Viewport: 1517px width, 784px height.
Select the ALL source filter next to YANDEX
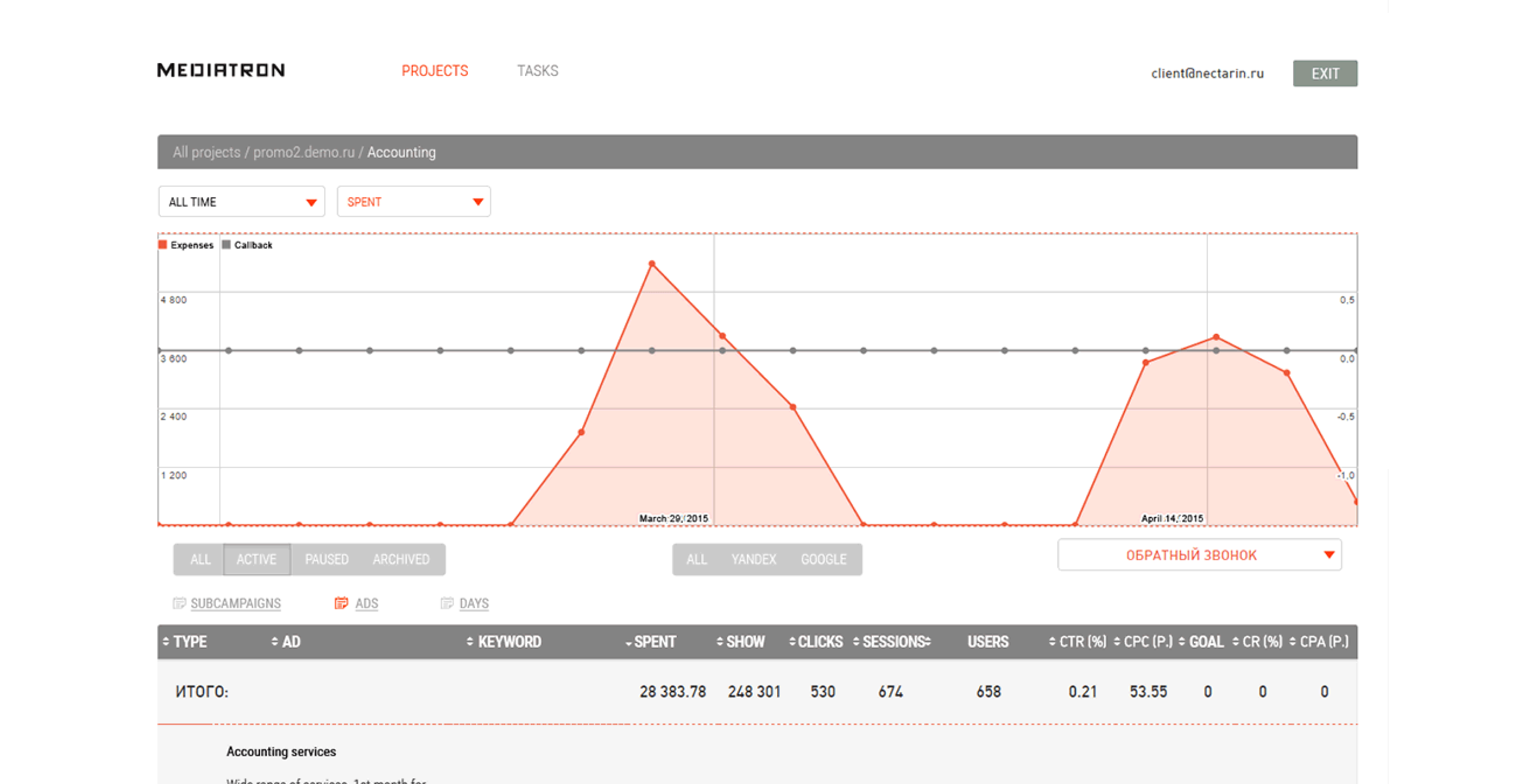(696, 560)
